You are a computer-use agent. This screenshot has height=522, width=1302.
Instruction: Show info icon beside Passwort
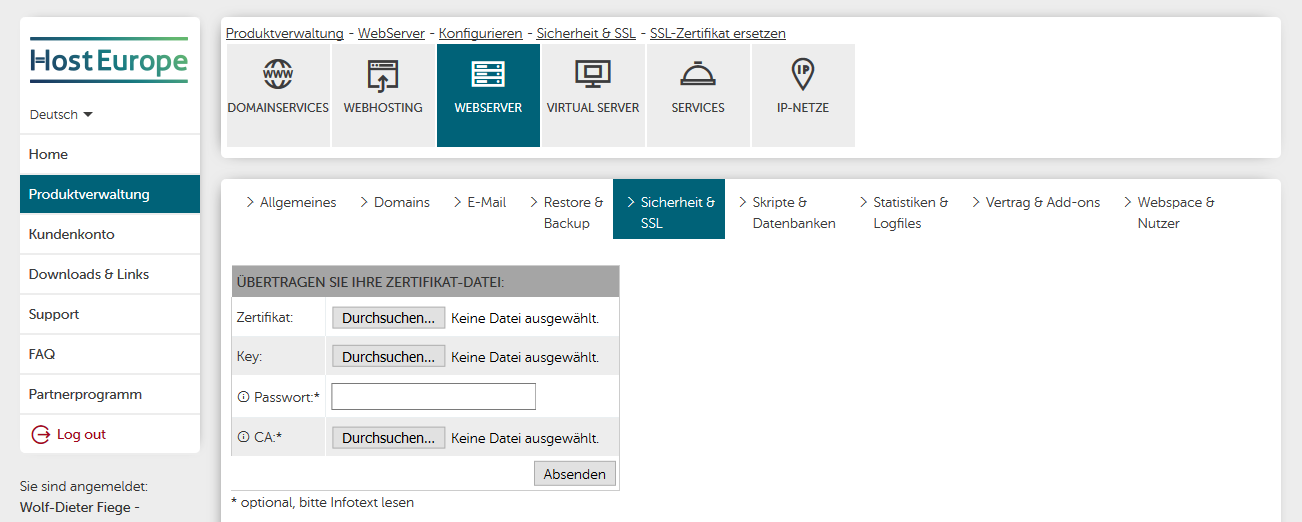click(x=243, y=397)
